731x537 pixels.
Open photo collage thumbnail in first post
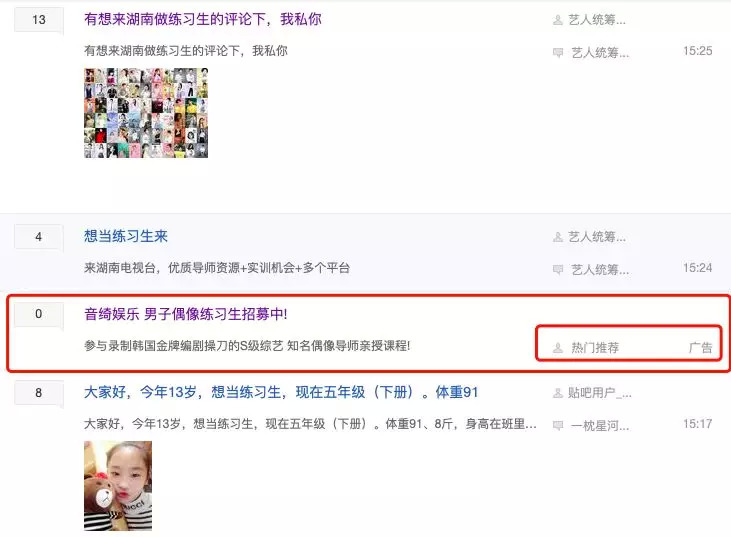tap(146, 113)
